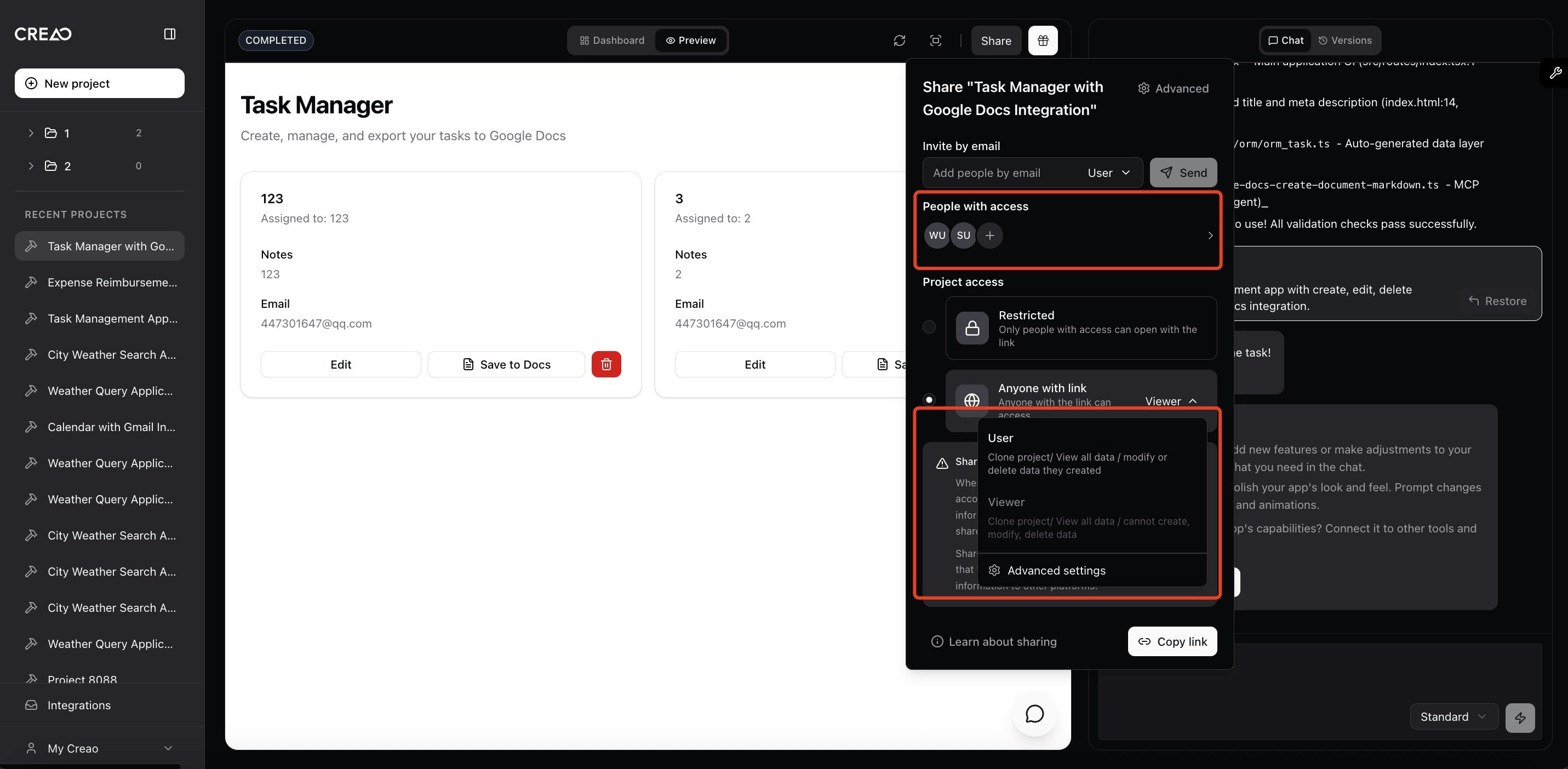The width and height of the screenshot is (1568, 769).
Task: Collapse the sidebar panel icon
Action: point(170,34)
